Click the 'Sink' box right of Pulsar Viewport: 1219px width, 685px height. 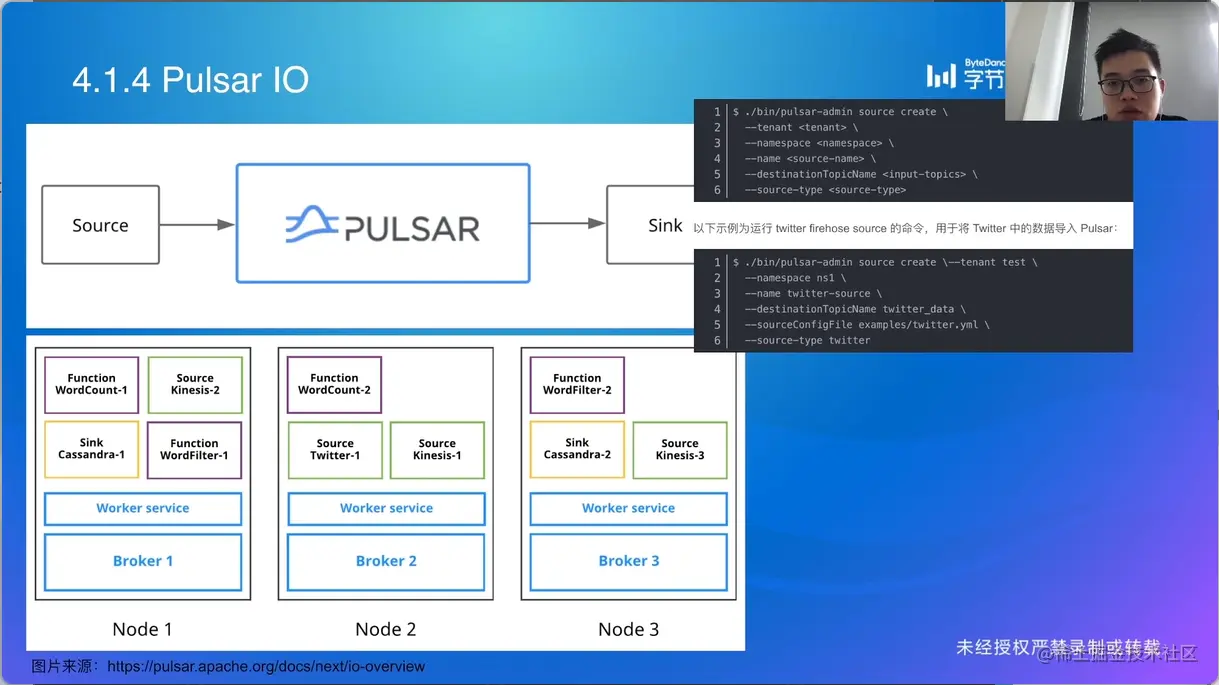[650, 225]
